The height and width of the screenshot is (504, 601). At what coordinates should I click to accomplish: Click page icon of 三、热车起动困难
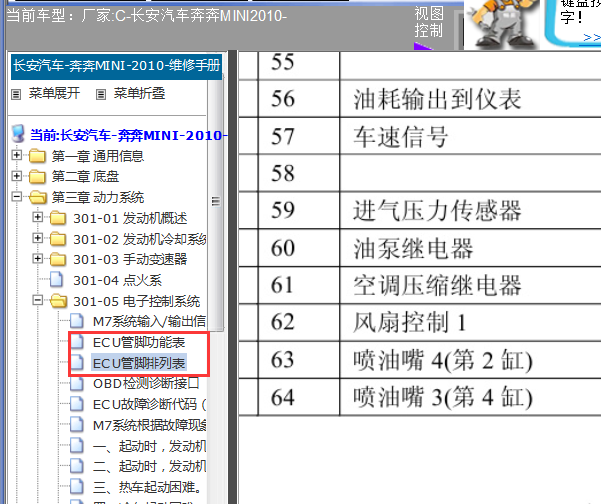[77, 486]
